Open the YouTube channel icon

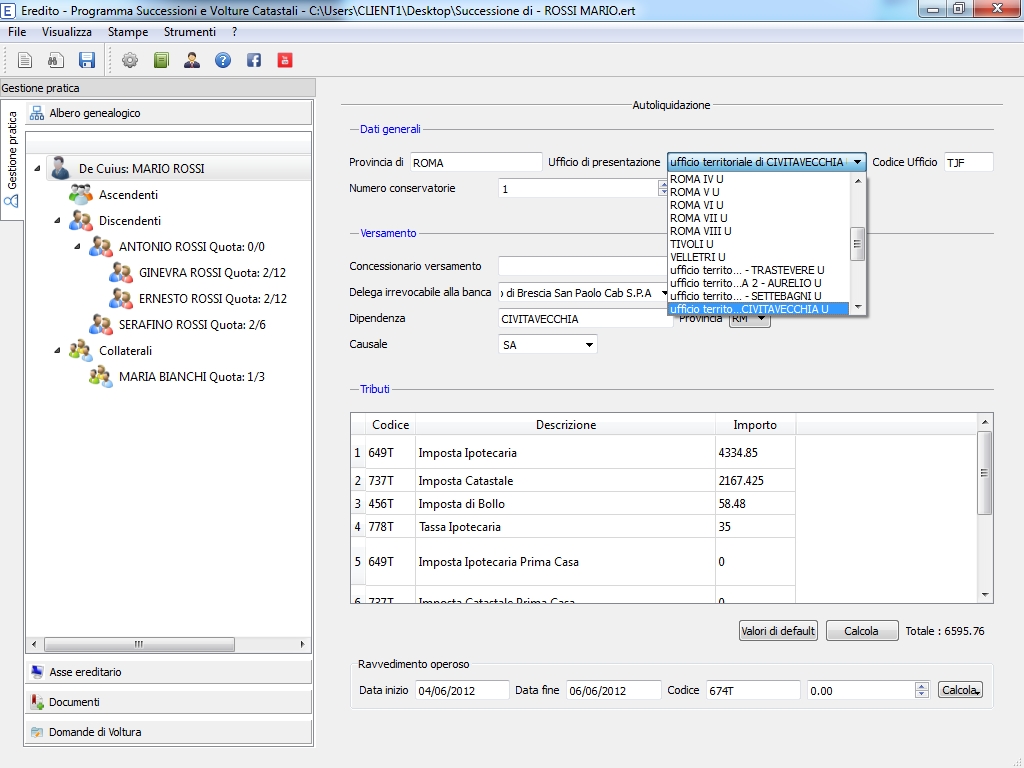[285, 60]
